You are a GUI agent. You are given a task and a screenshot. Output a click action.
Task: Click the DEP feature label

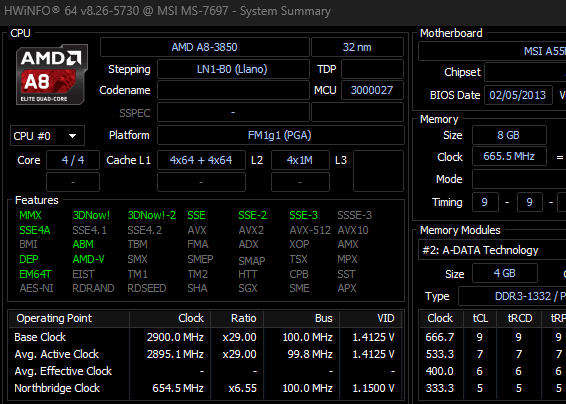tap(29, 259)
